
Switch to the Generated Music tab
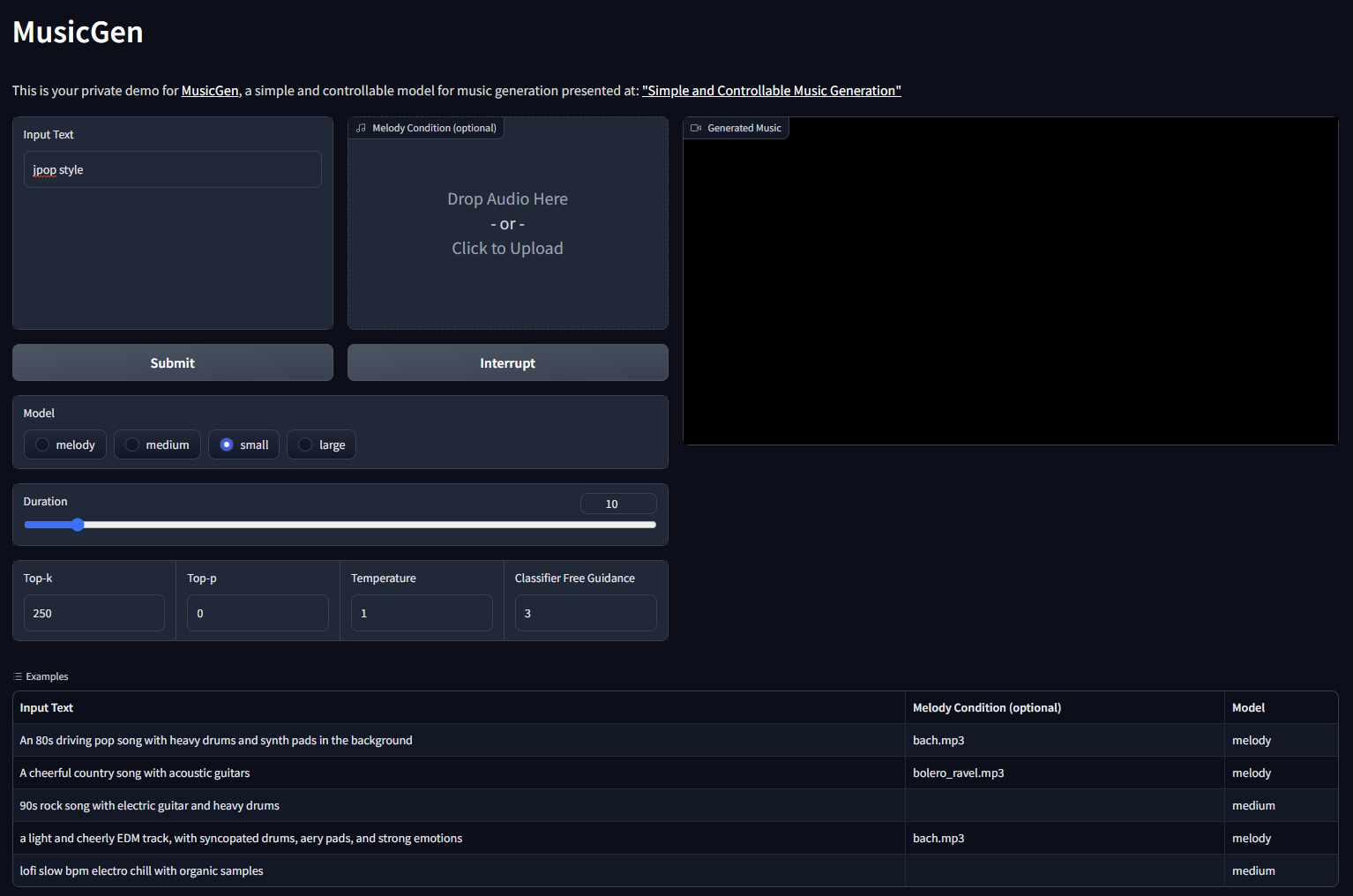pyautogui.click(x=736, y=128)
